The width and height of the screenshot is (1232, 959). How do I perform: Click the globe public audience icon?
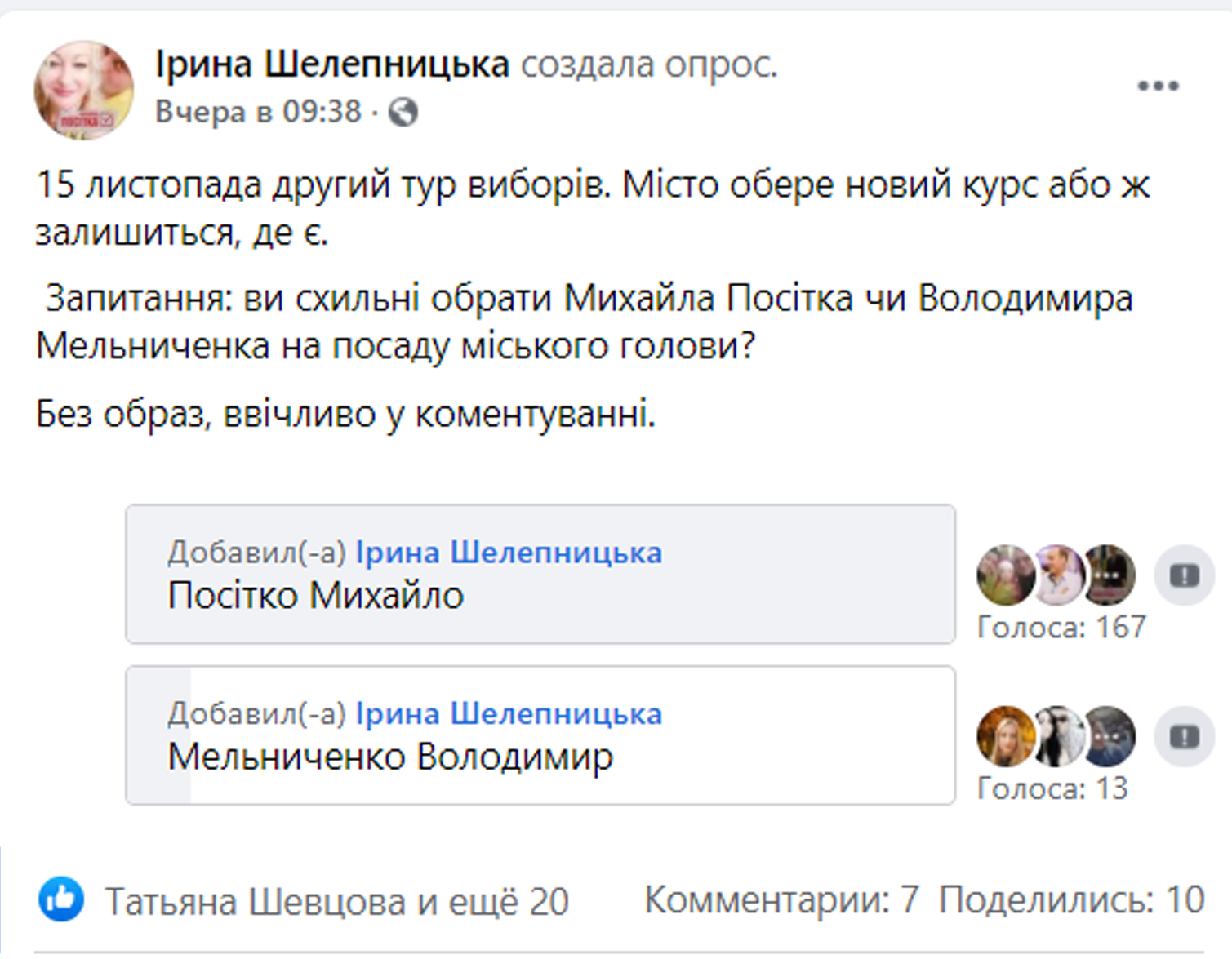coord(403,112)
